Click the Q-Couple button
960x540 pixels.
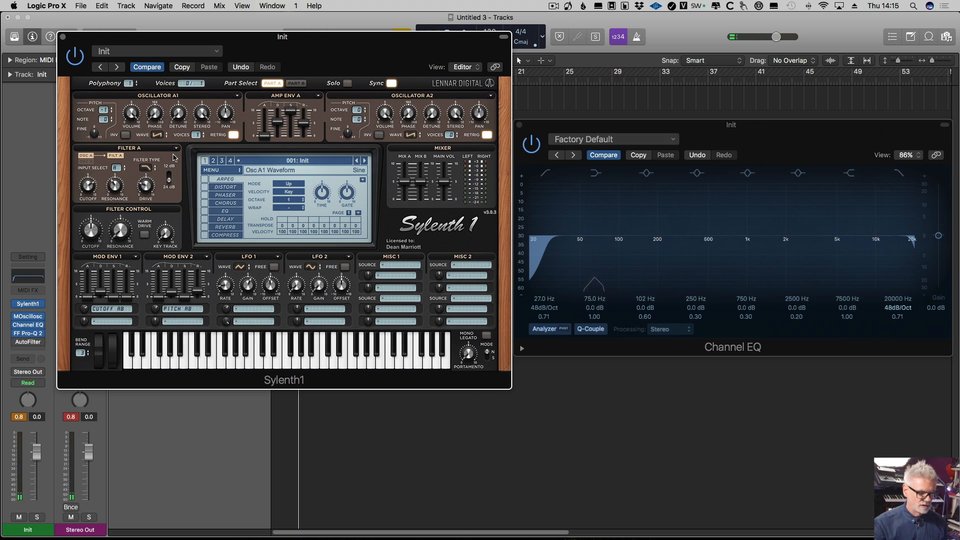tap(590, 329)
